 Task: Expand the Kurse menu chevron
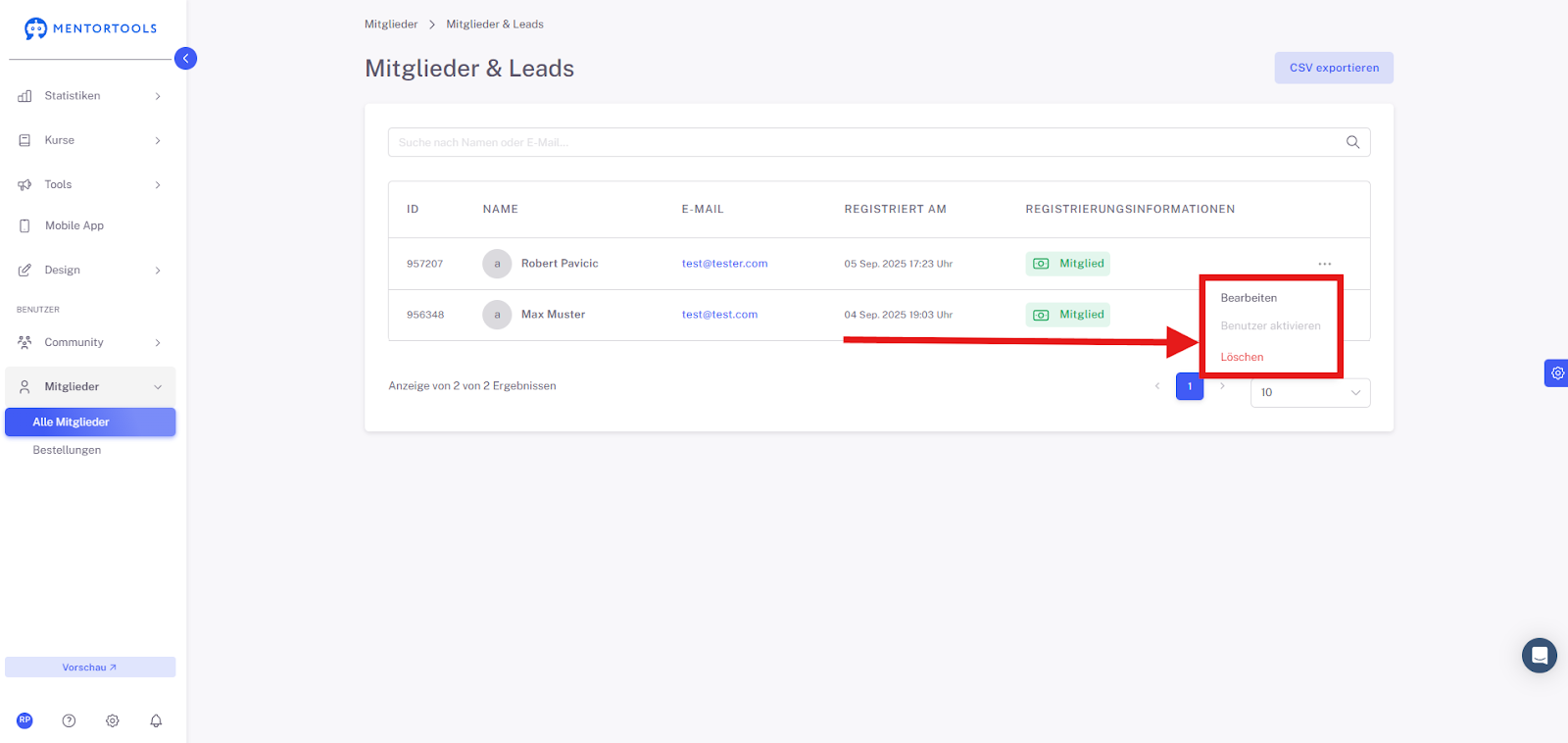(x=158, y=140)
